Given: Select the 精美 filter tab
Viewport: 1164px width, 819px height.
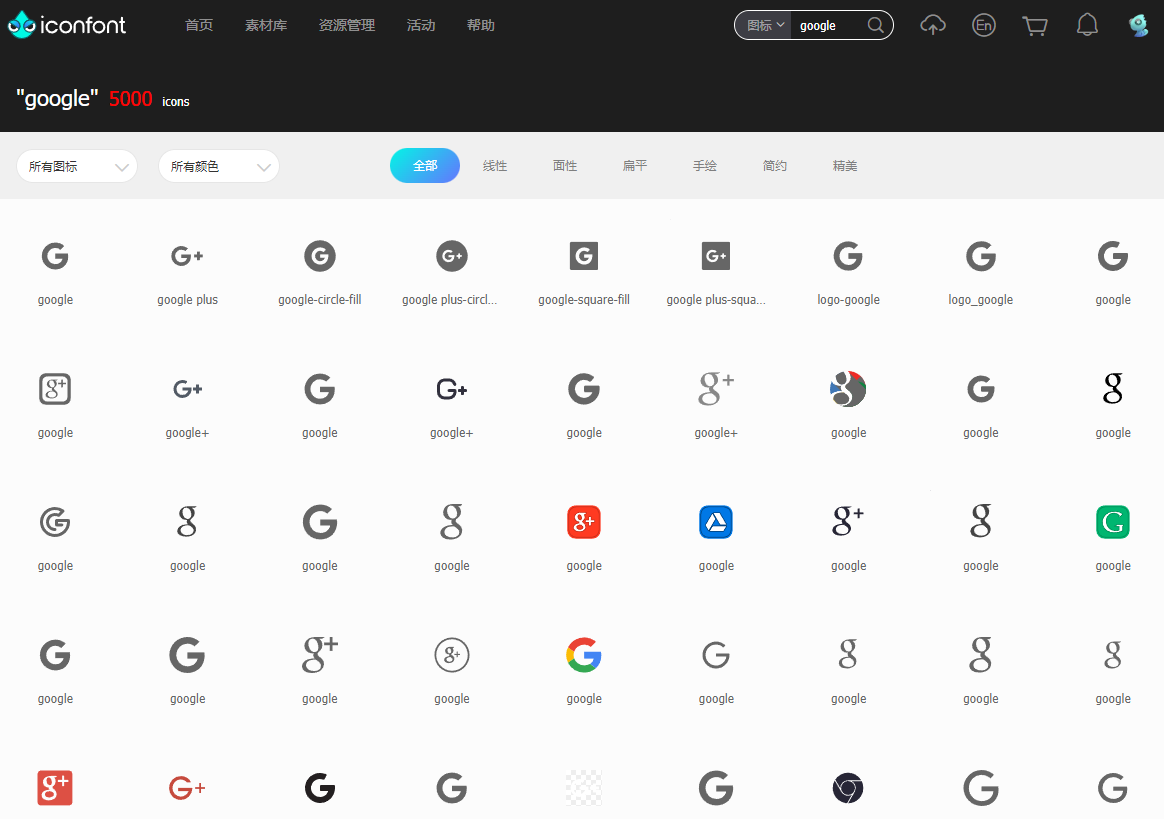Looking at the screenshot, I should pyautogui.click(x=845, y=166).
